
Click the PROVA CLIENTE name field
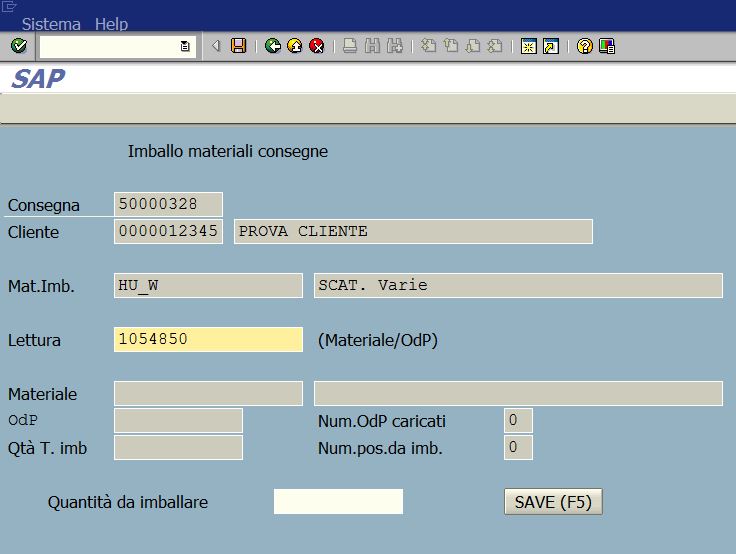coord(414,231)
